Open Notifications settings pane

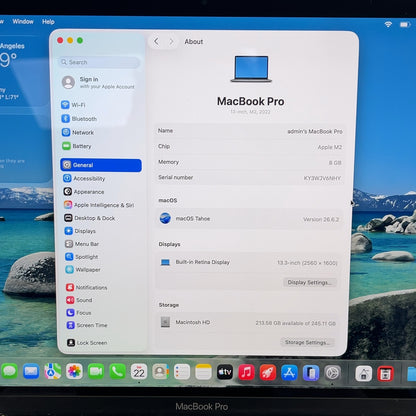pyautogui.click(x=87, y=287)
